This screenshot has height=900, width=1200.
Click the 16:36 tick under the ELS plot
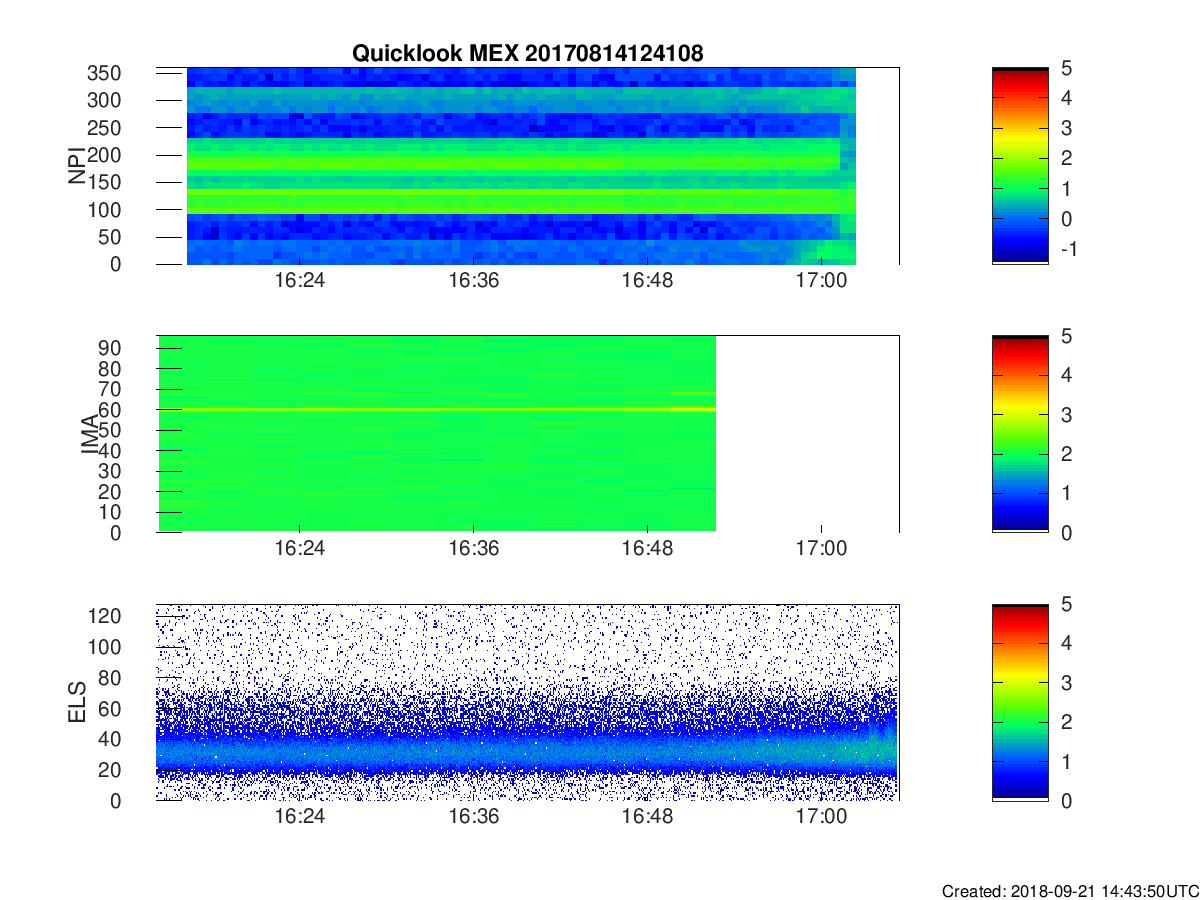[x=473, y=817]
